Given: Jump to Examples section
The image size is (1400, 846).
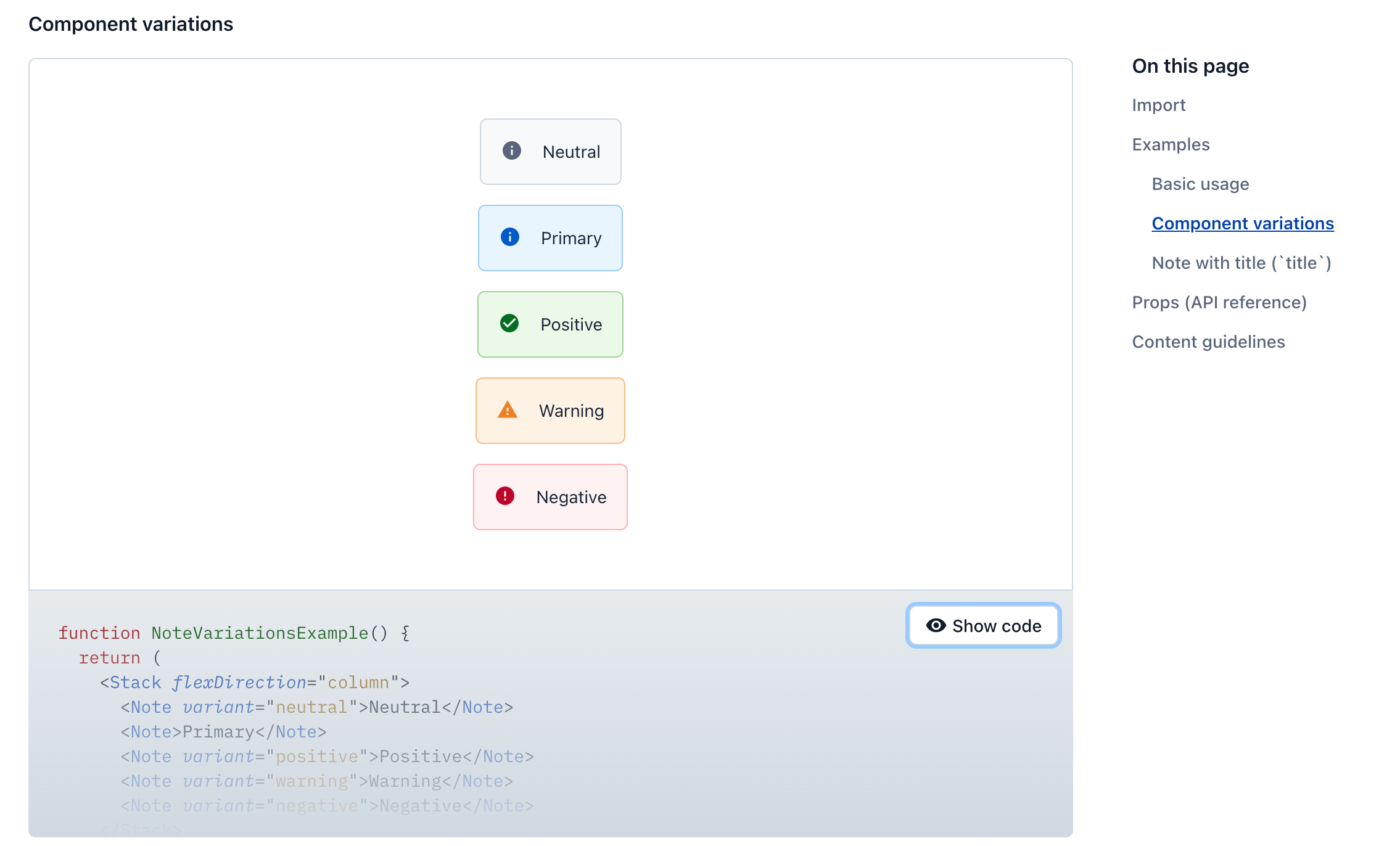Looking at the screenshot, I should click(x=1171, y=144).
